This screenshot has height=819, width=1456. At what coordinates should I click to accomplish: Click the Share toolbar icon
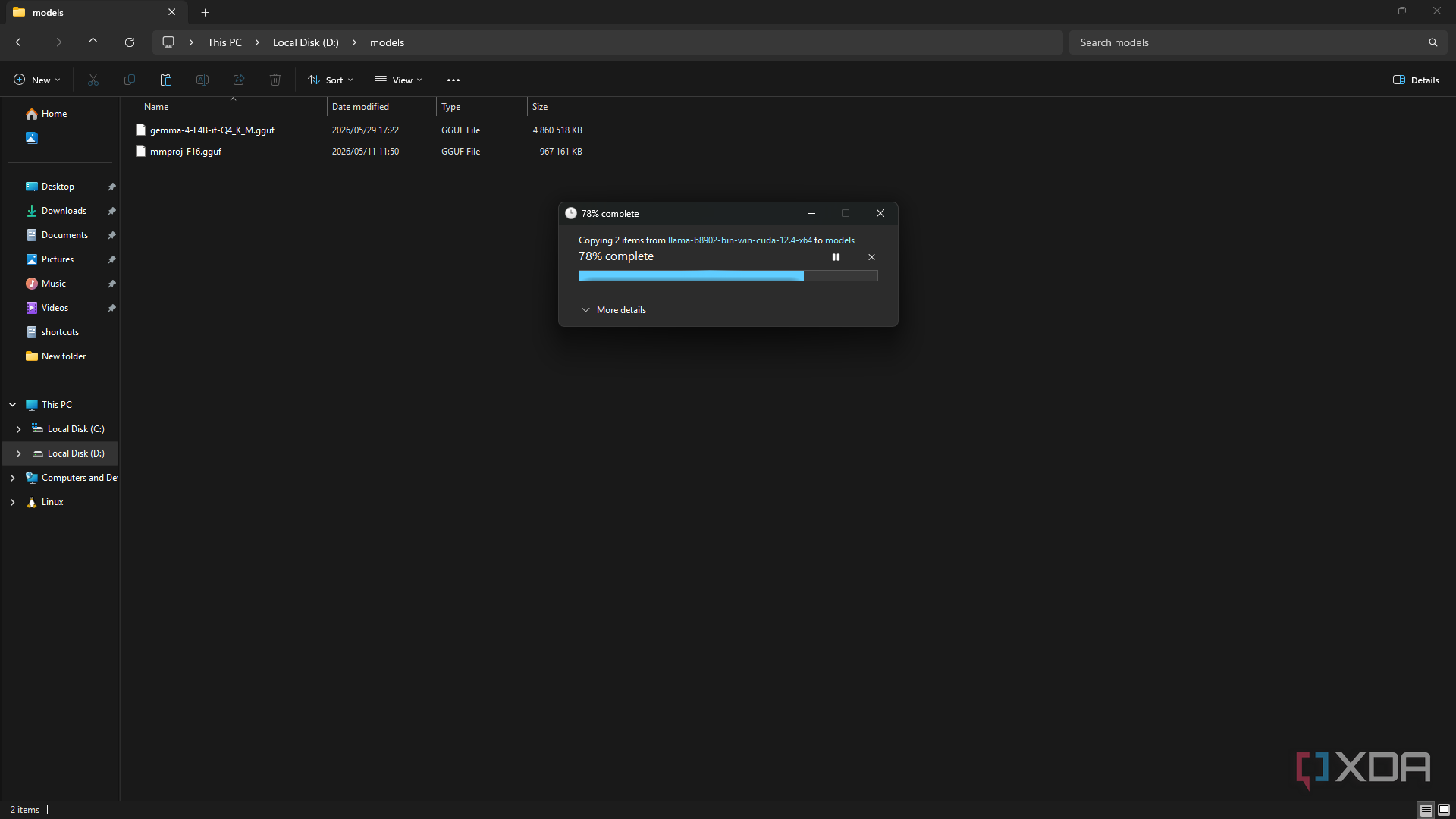click(239, 80)
